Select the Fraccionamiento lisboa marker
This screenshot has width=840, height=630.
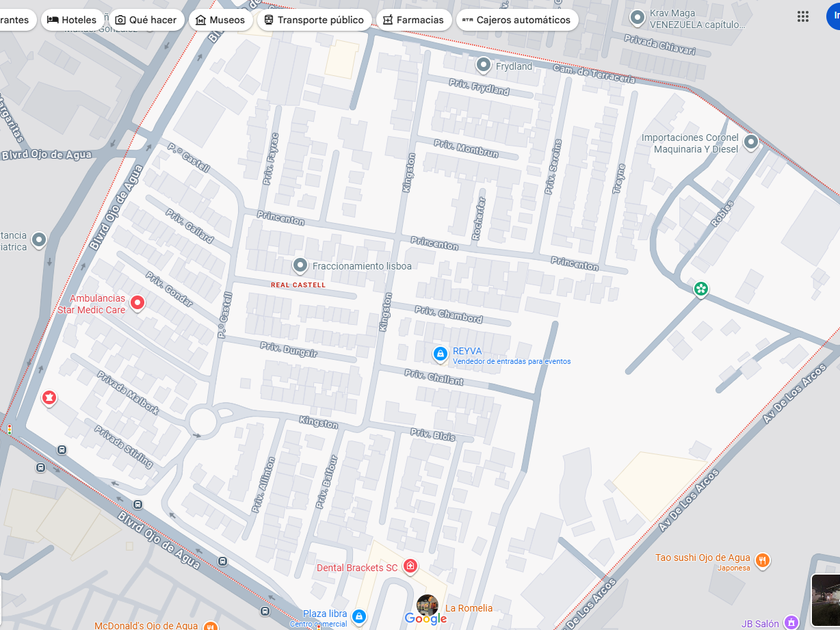[x=299, y=265]
